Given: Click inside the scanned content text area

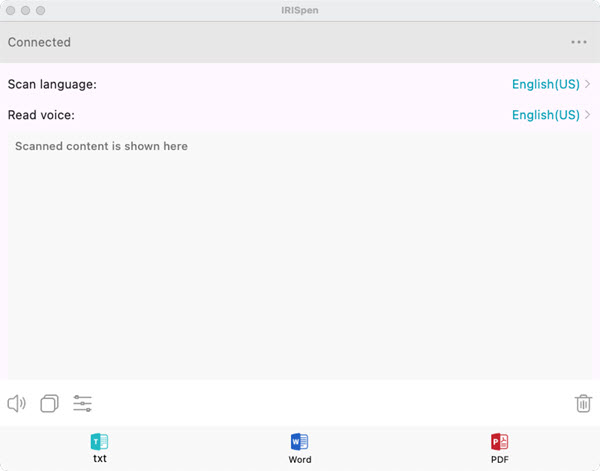Looking at the screenshot, I should point(300,256).
